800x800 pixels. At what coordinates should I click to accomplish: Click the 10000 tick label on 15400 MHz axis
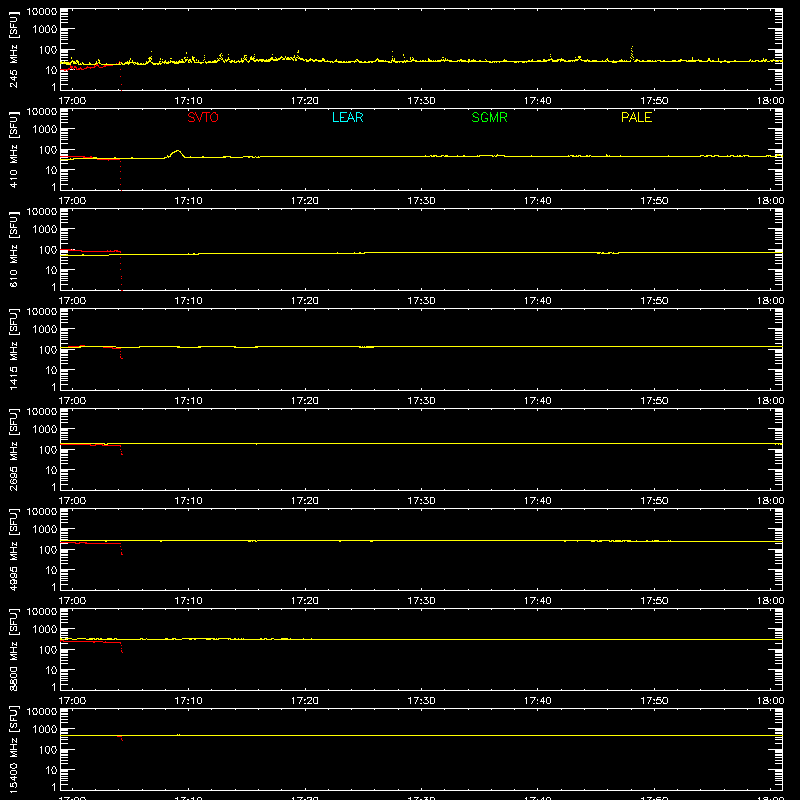(42, 711)
